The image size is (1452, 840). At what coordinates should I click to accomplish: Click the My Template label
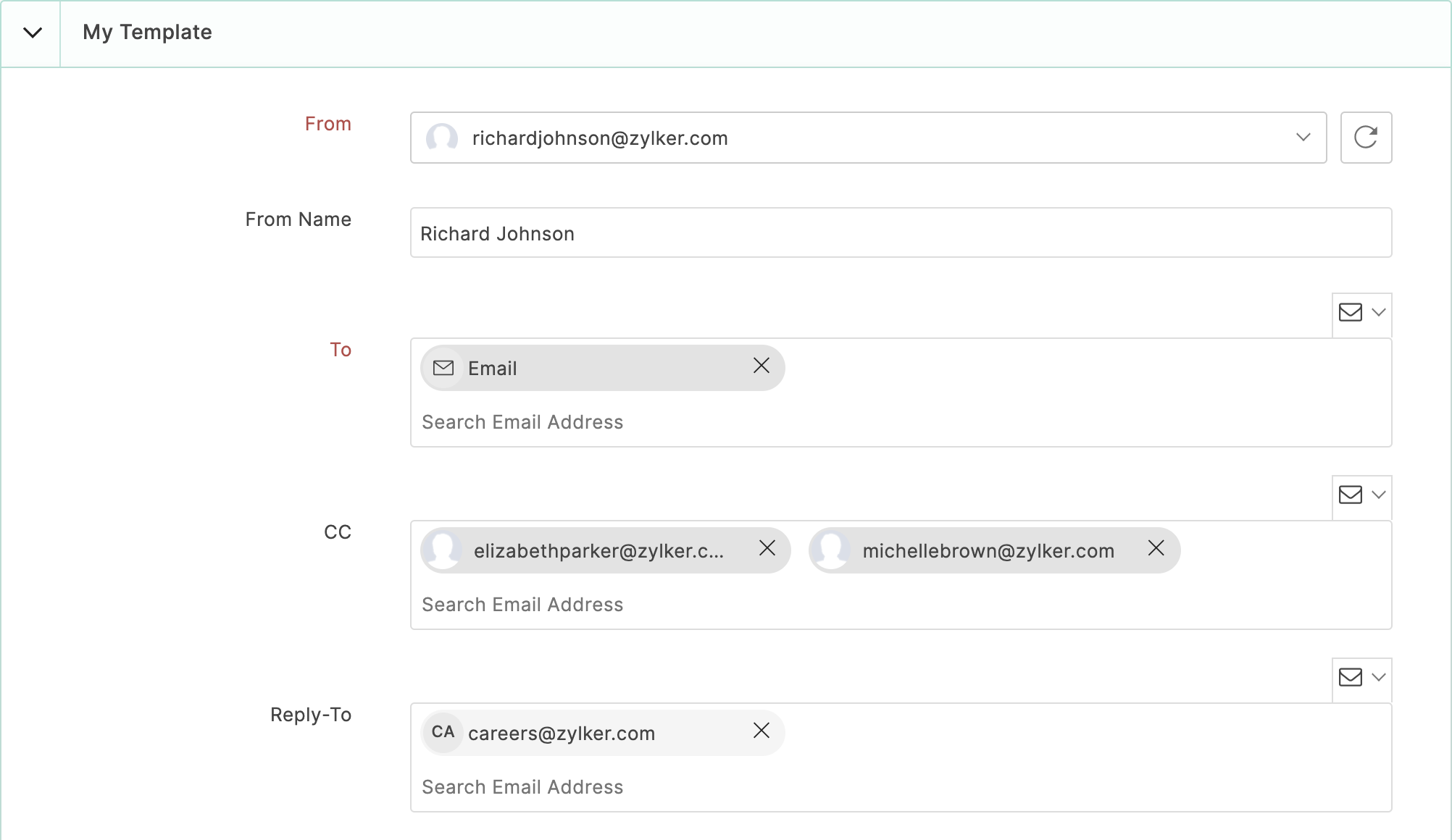(147, 32)
